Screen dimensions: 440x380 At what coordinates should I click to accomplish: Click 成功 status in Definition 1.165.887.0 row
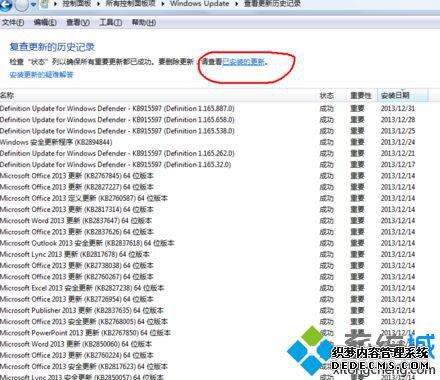pos(327,108)
